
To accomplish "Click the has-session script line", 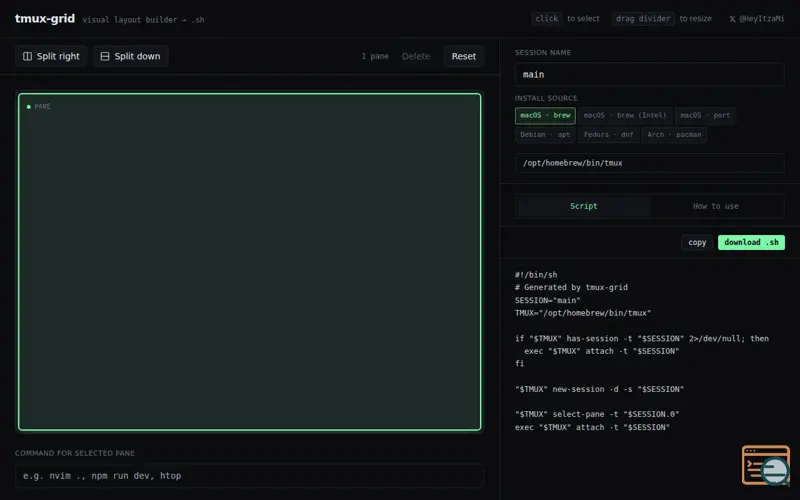I will 641,338.
